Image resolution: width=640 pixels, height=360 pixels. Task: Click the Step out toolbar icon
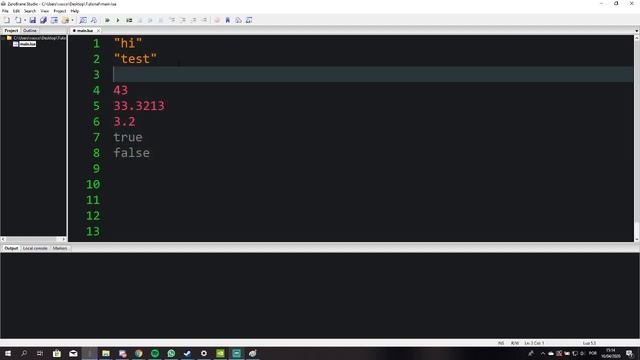point(193,20)
